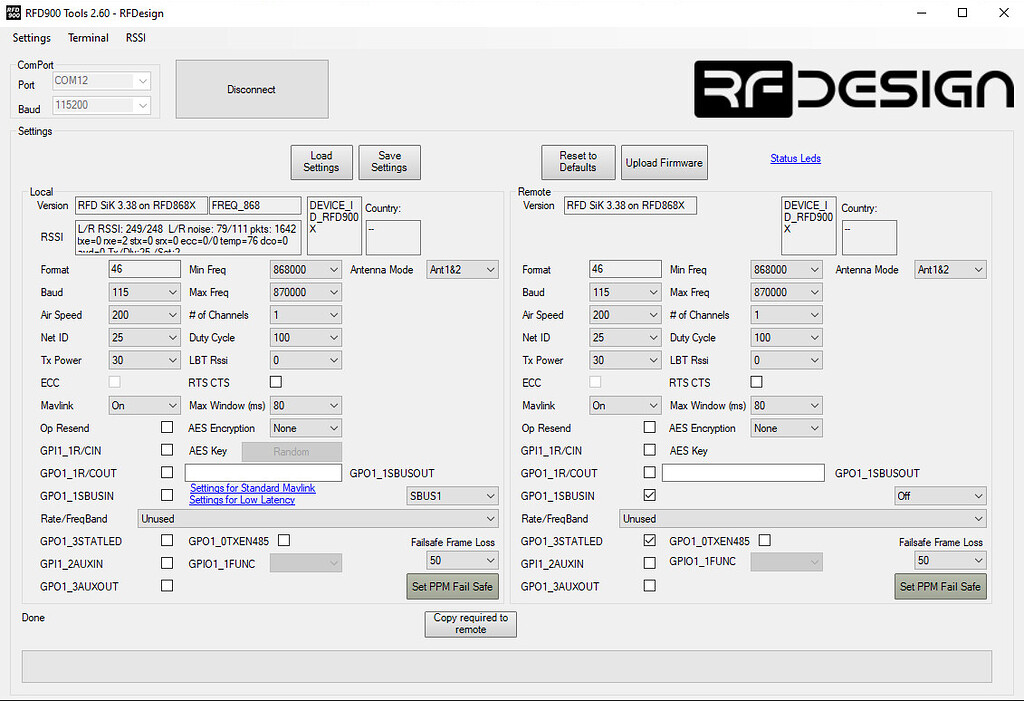1024x701 pixels.
Task: Disable the remote GPO1_1SBUSIN checkbox
Action: tap(650, 495)
